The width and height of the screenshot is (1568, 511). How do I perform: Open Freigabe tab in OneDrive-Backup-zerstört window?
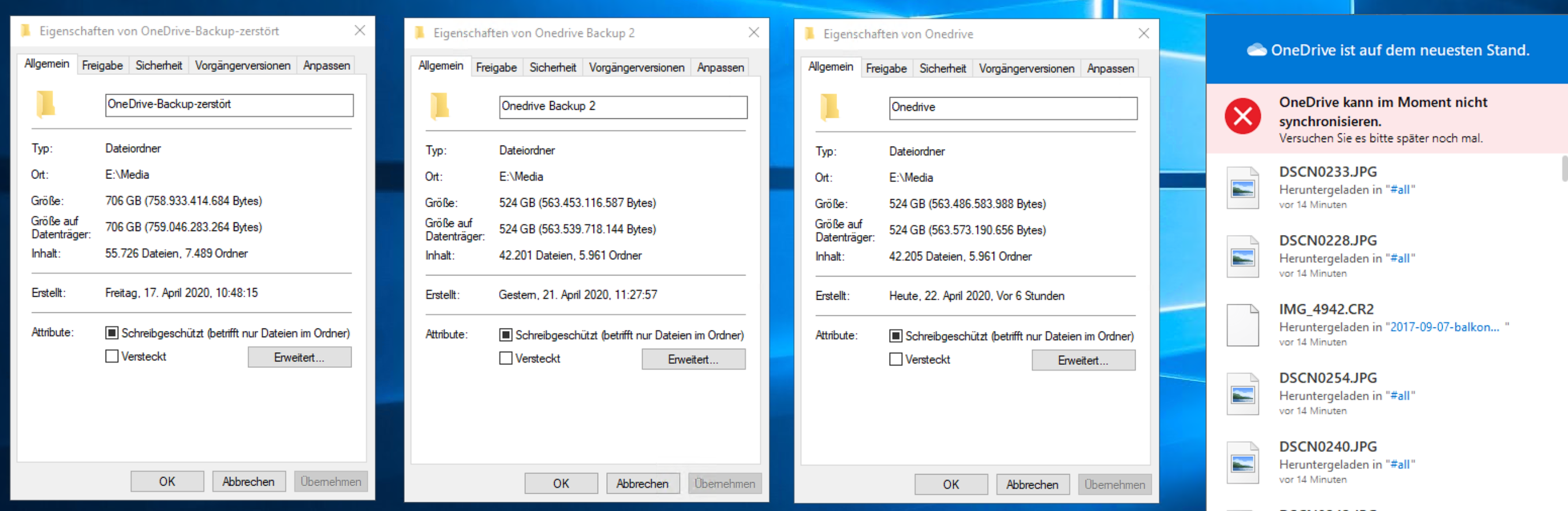point(102,65)
